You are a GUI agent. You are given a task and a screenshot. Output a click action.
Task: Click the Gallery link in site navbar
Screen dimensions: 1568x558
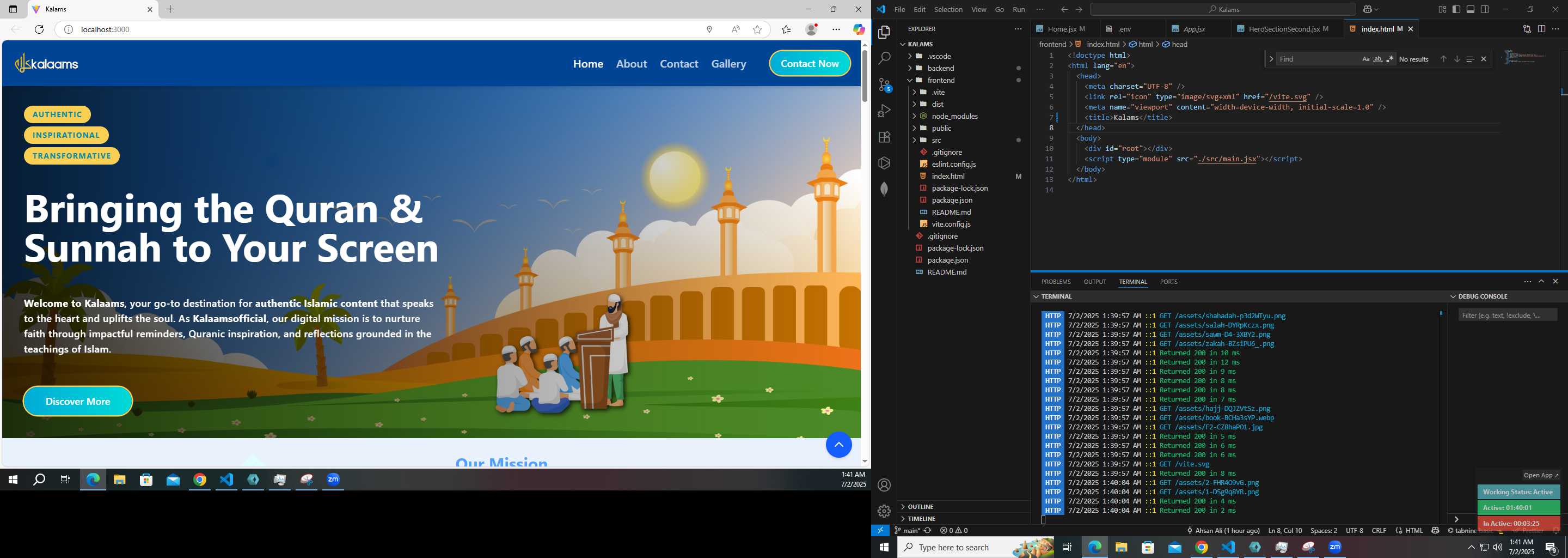tap(728, 64)
